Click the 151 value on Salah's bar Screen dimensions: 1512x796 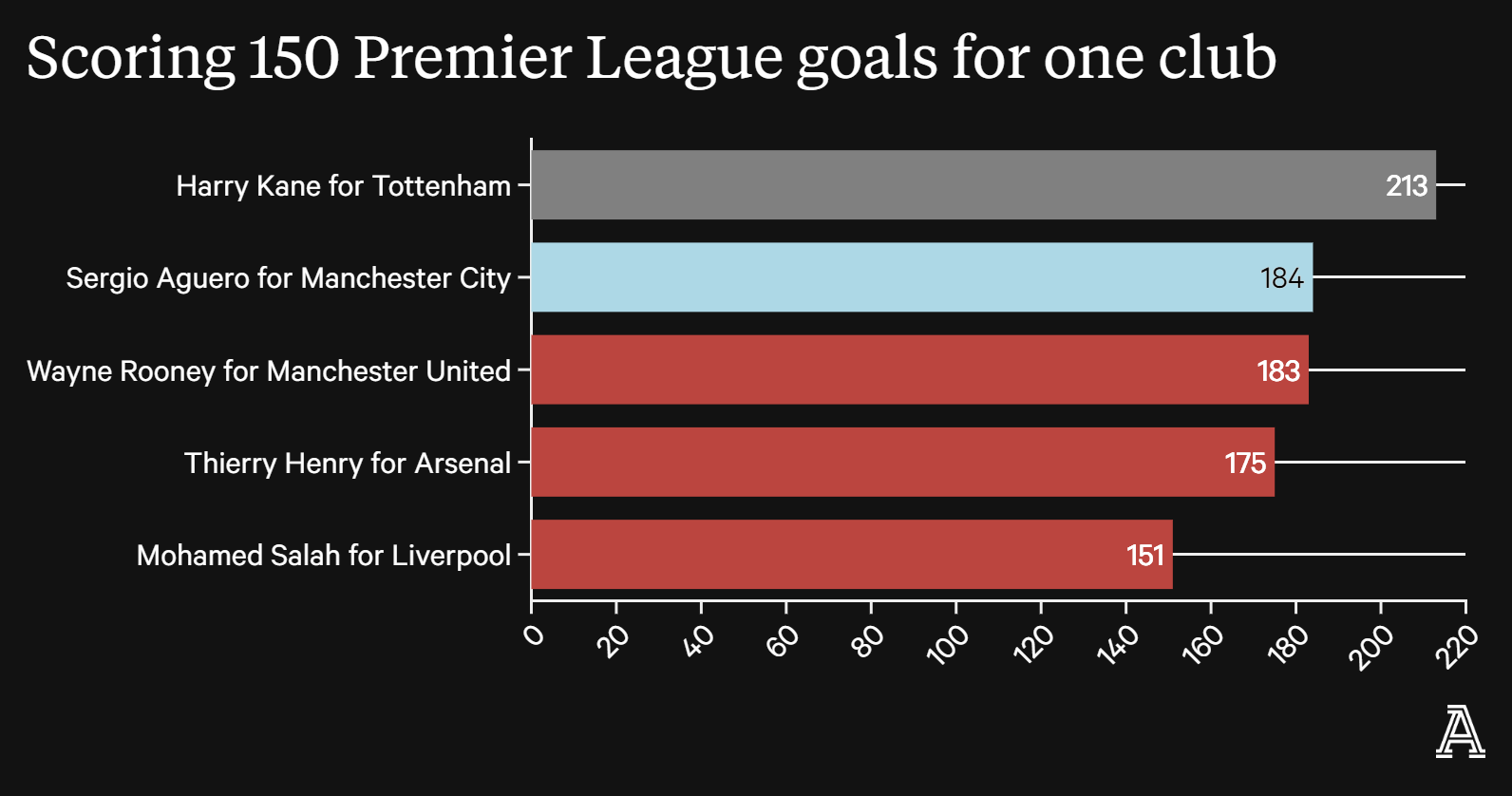pos(1144,555)
